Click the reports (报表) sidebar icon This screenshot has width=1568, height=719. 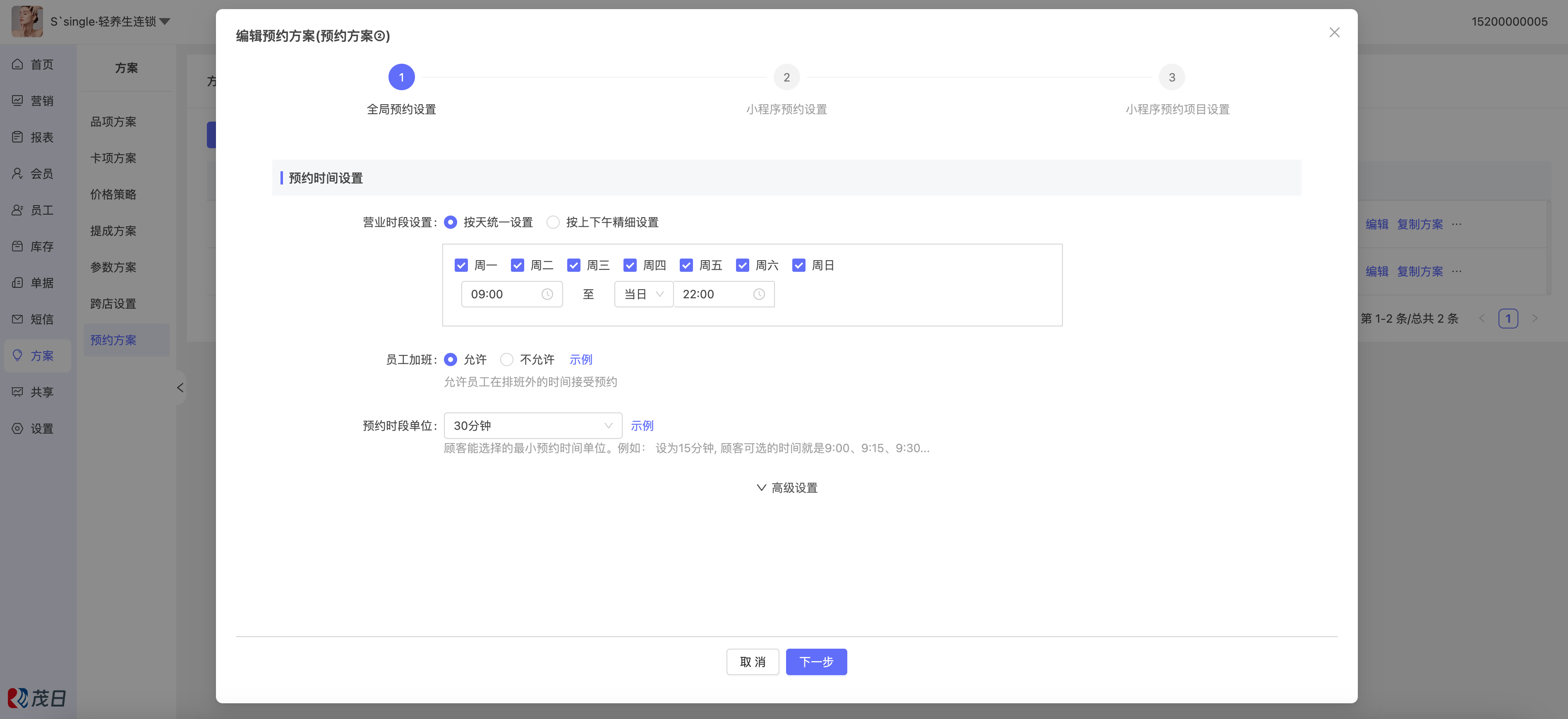point(18,137)
